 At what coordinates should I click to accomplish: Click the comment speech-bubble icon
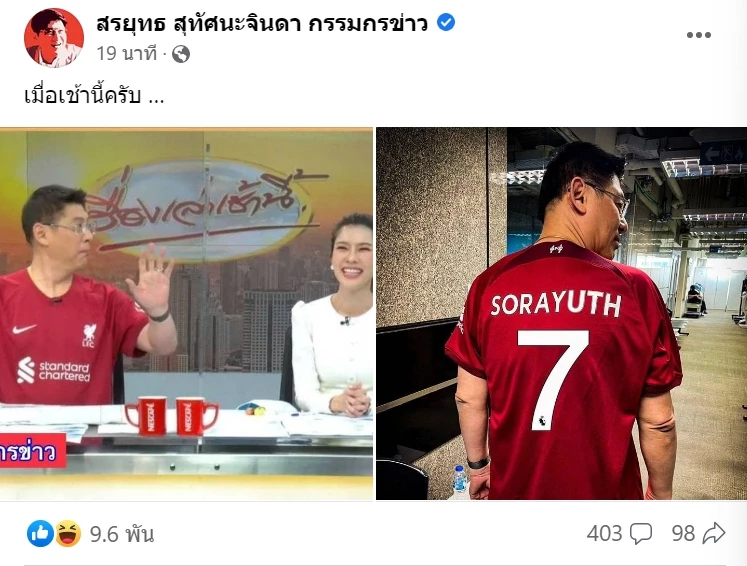point(641,534)
